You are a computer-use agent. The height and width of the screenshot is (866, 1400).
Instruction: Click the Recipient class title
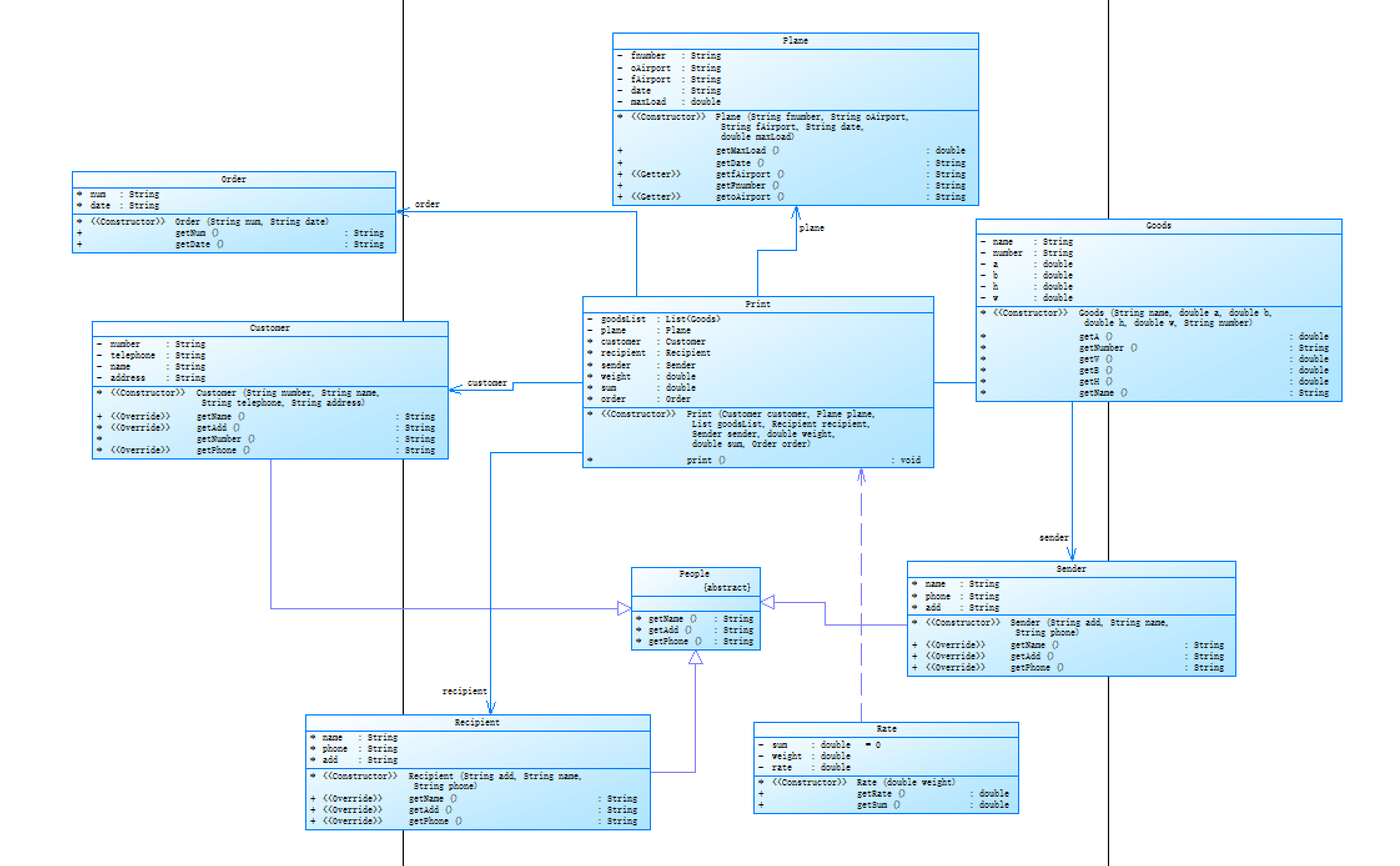tap(477, 722)
